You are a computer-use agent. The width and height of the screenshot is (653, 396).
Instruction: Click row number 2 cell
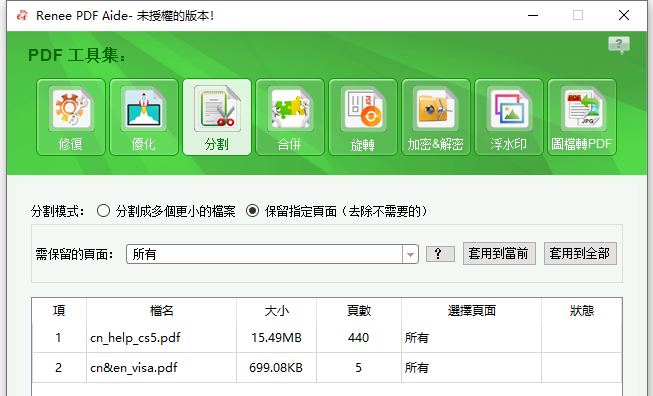point(59,368)
